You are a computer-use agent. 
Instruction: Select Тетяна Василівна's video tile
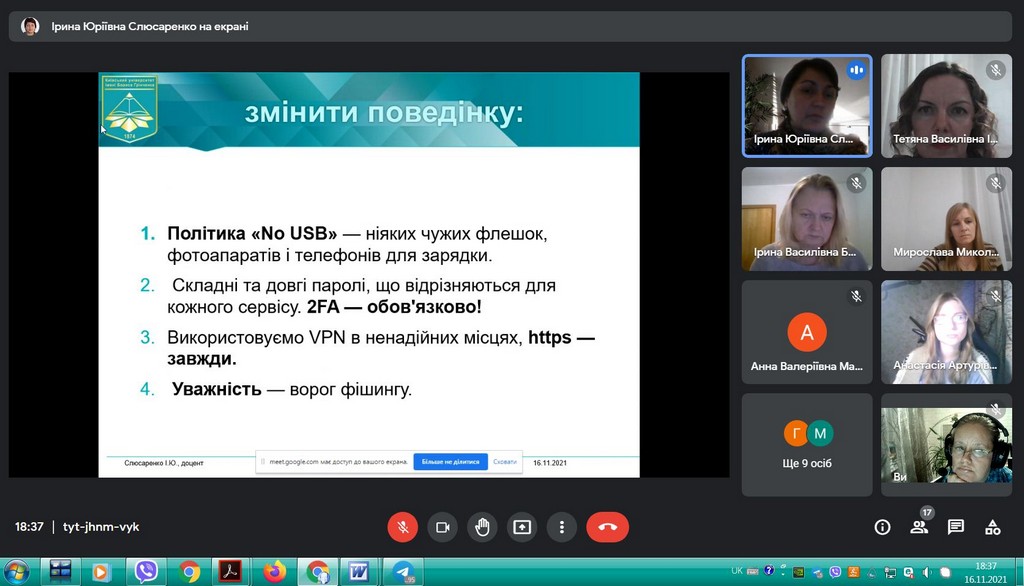pyautogui.click(x=946, y=105)
